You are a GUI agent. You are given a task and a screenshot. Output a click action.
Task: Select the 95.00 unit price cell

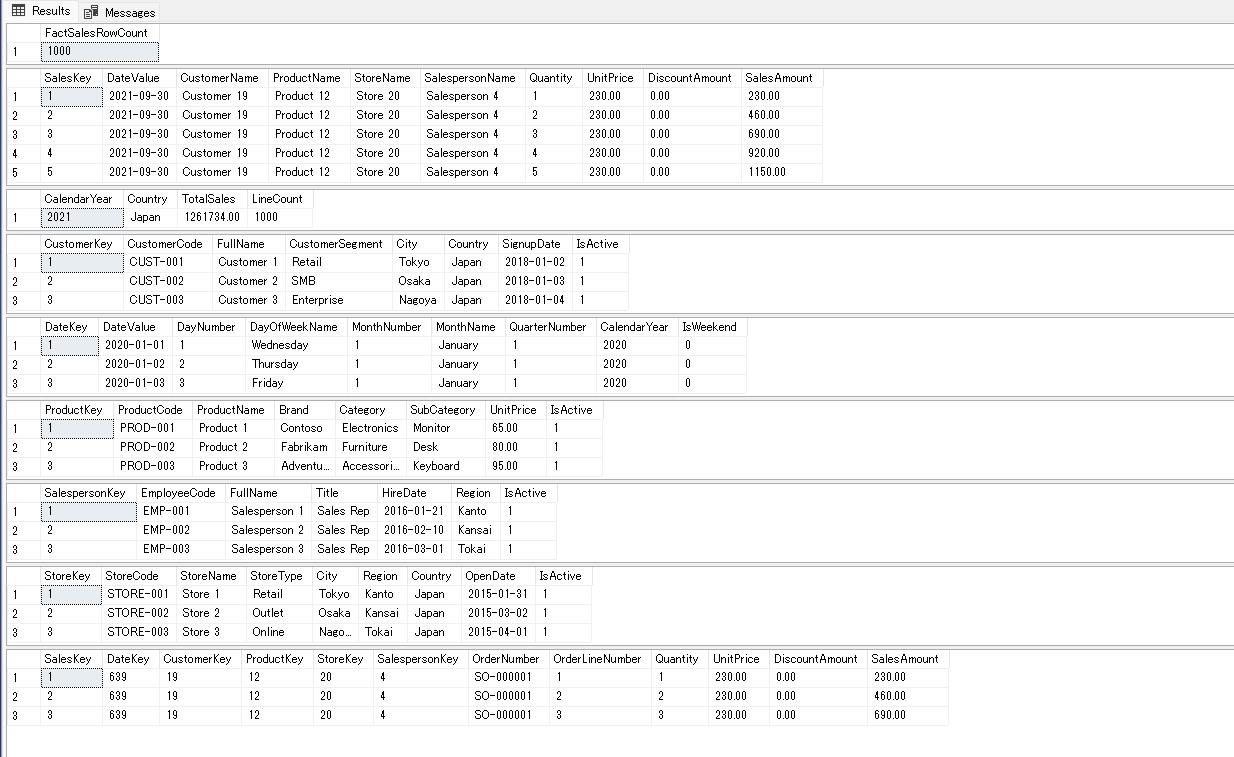(515, 466)
